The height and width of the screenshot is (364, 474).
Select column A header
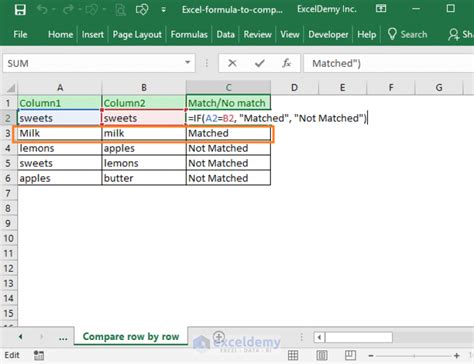tap(60, 88)
